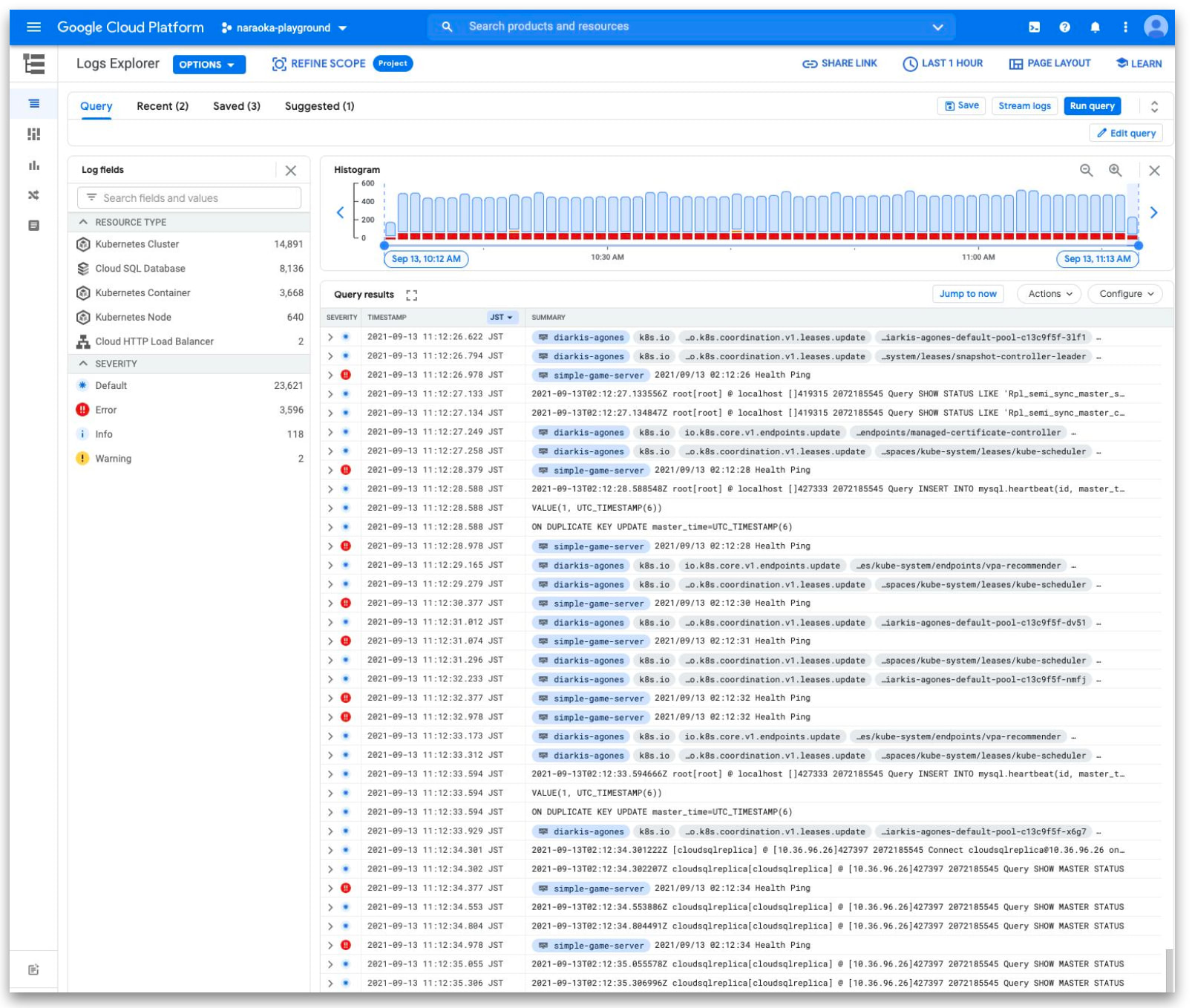Click Run query
1192x1008 pixels.
coord(1092,106)
